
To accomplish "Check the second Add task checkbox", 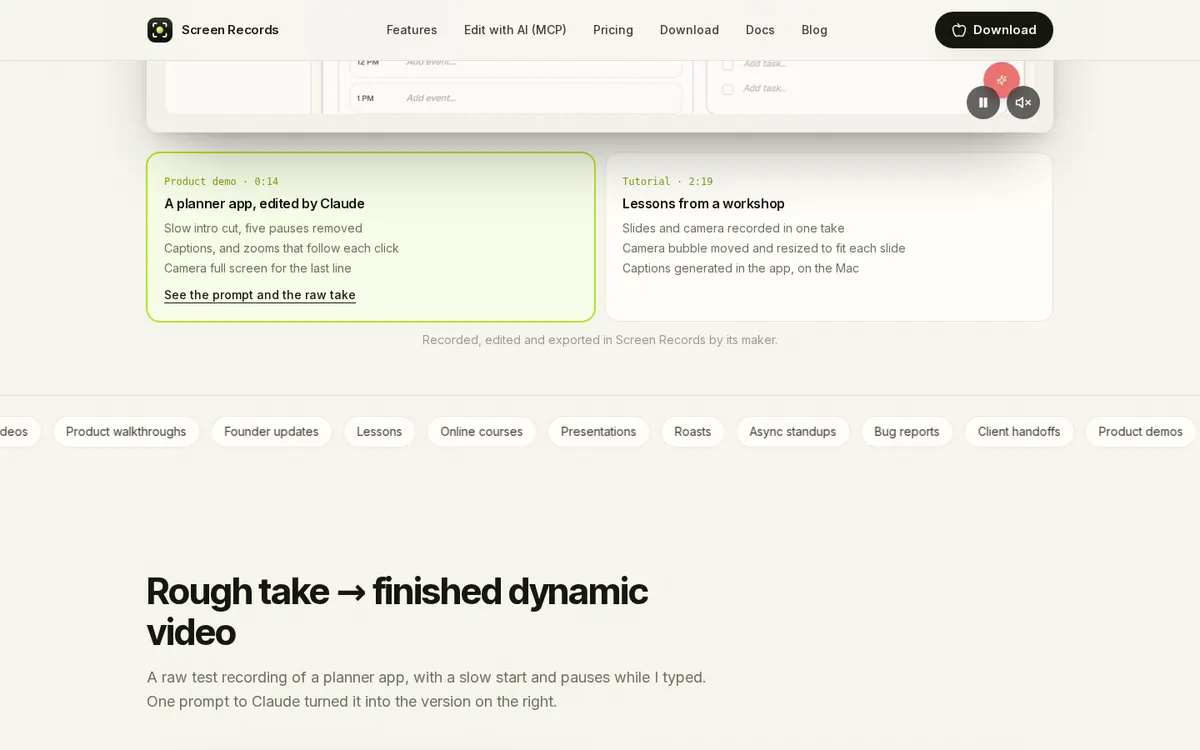I will 728,89.
